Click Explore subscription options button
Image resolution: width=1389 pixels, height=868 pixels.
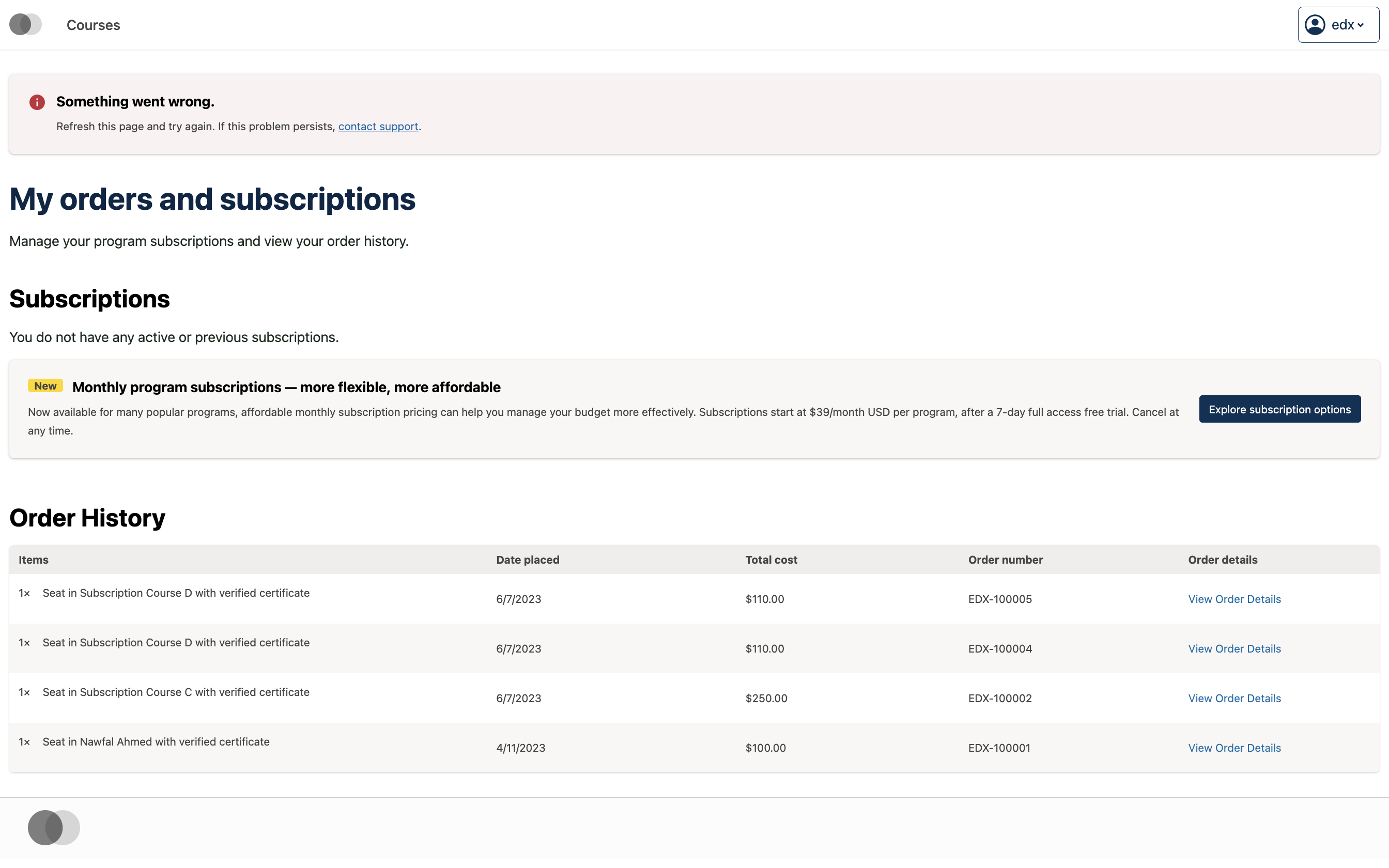click(x=1279, y=409)
